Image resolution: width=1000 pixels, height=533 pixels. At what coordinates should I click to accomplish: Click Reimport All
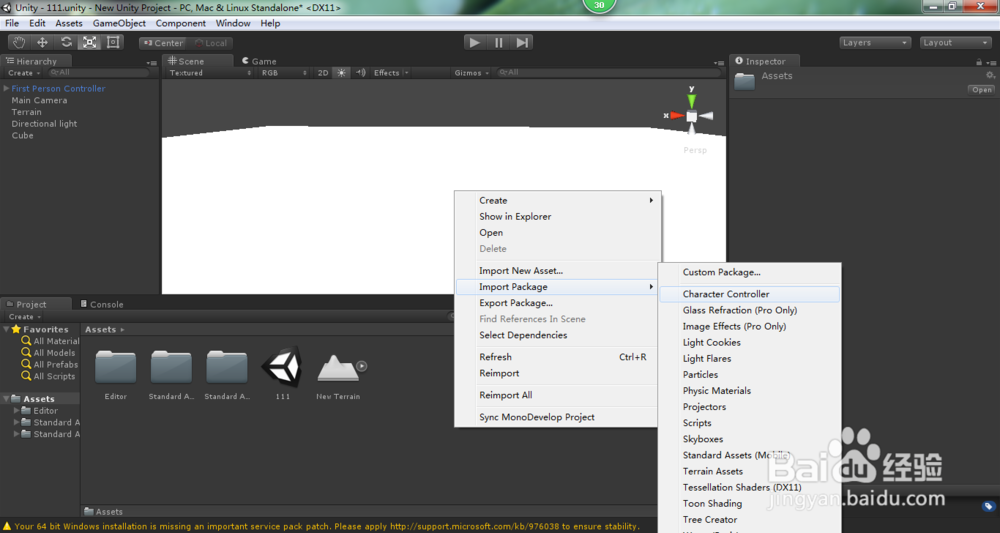556,395
